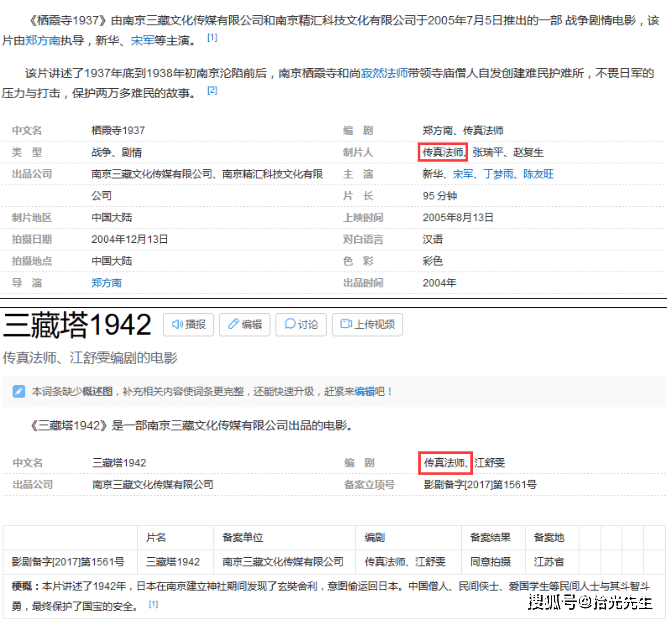The width and height of the screenshot is (667, 619).
Task: Open the 陈友旺 cast link
Action: coord(539,174)
